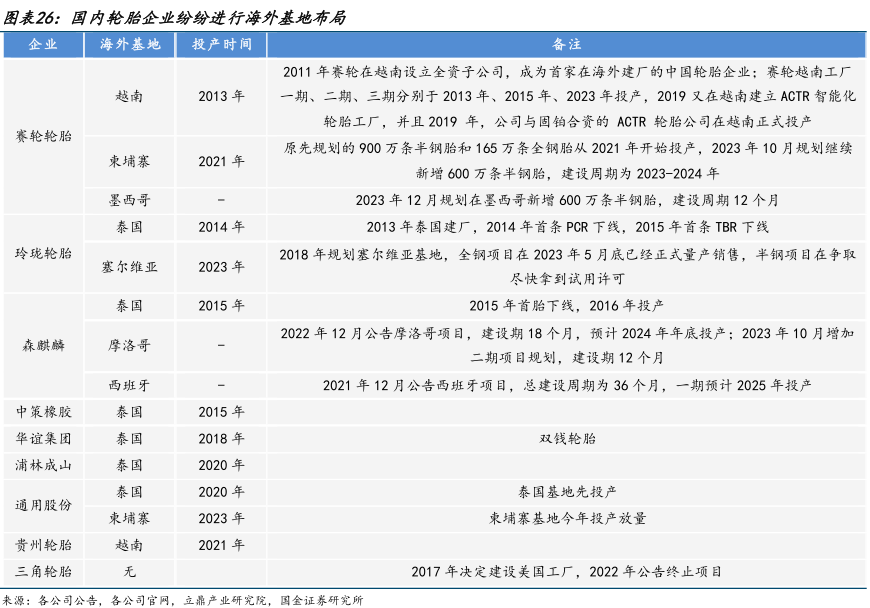Select the 备注 column header
The image size is (870, 608).
tap(566, 45)
